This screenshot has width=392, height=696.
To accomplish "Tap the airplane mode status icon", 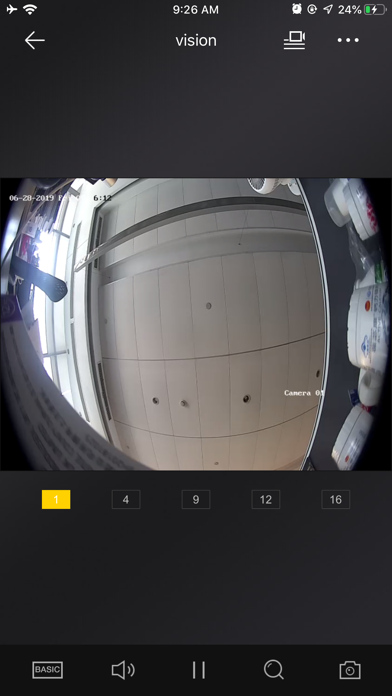I will (12, 9).
